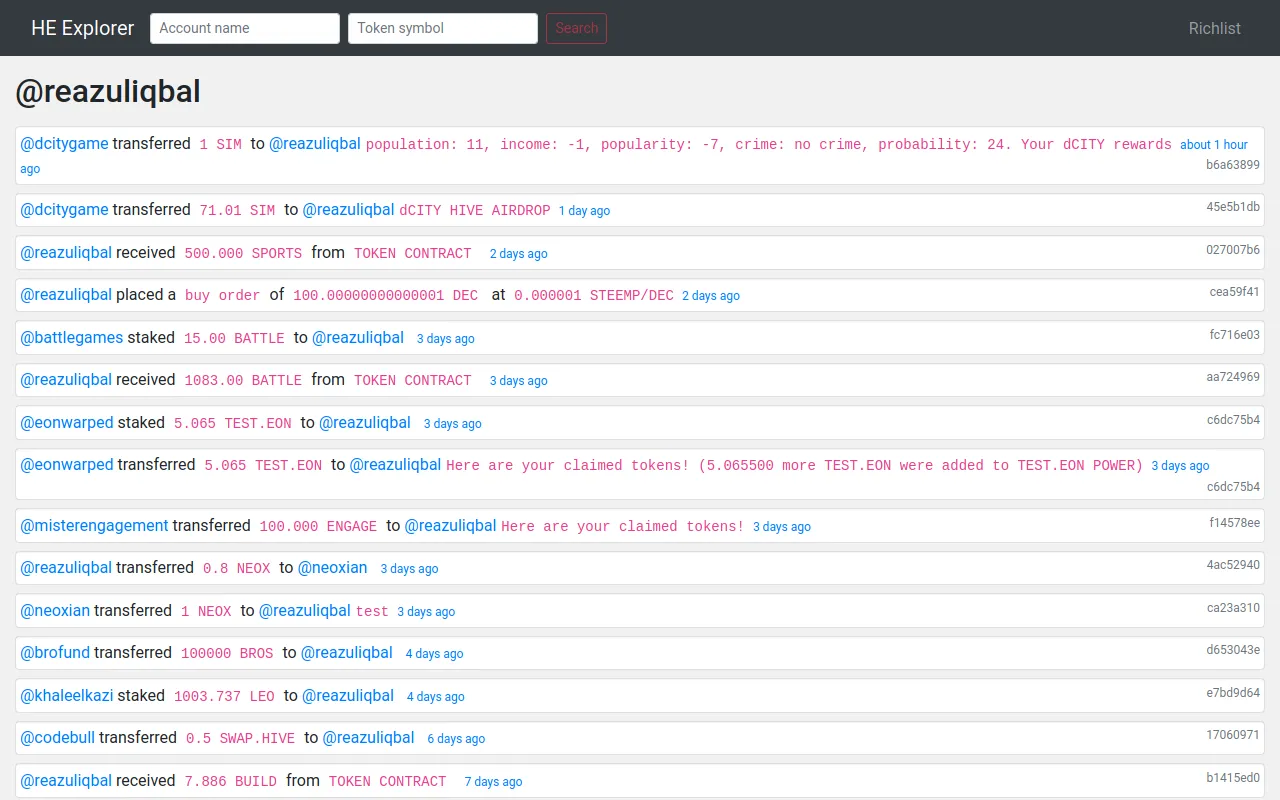This screenshot has height=800, width=1280.
Task: Open the Richlist page
Action: coord(1214,28)
